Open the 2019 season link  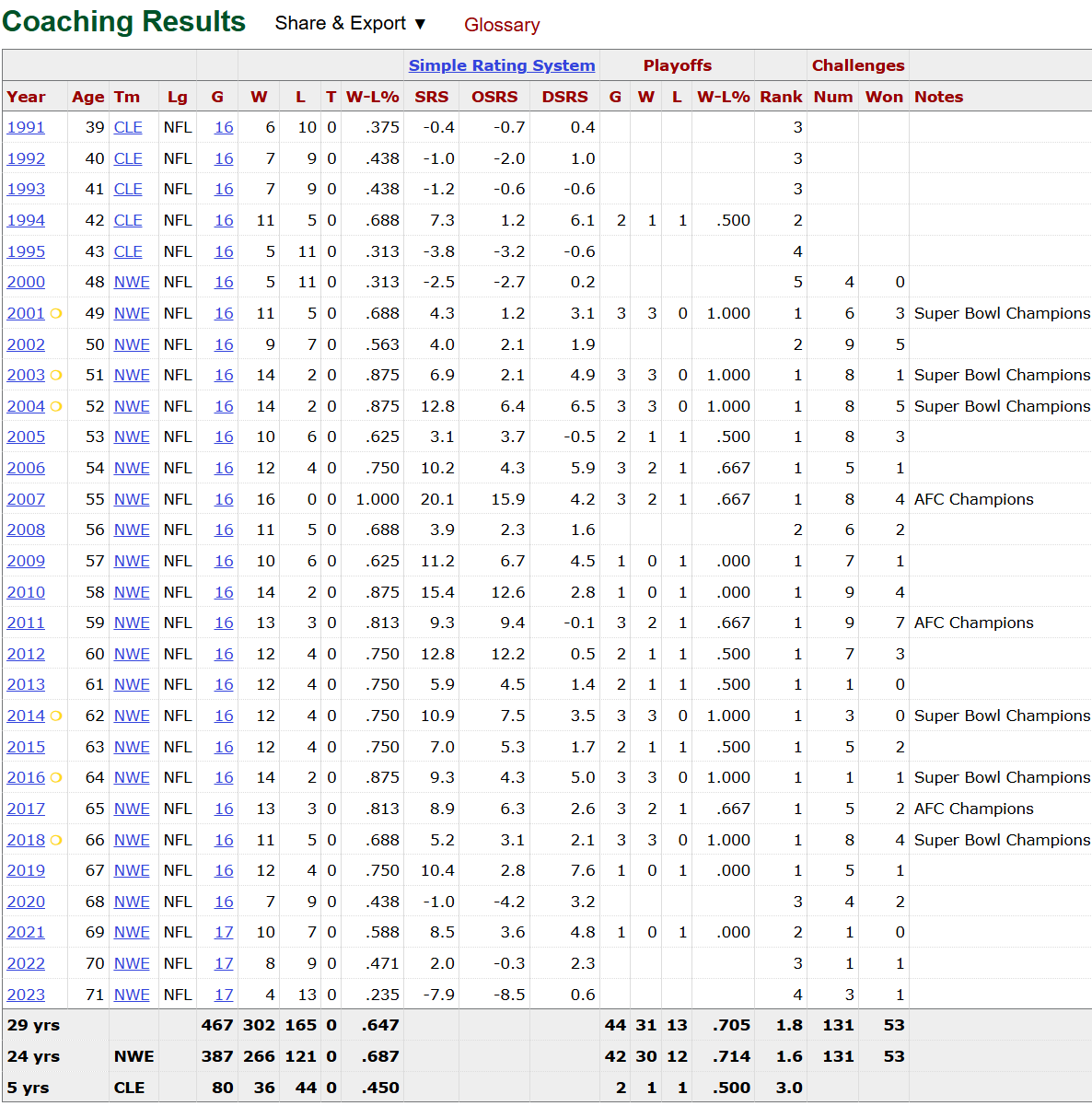point(26,871)
